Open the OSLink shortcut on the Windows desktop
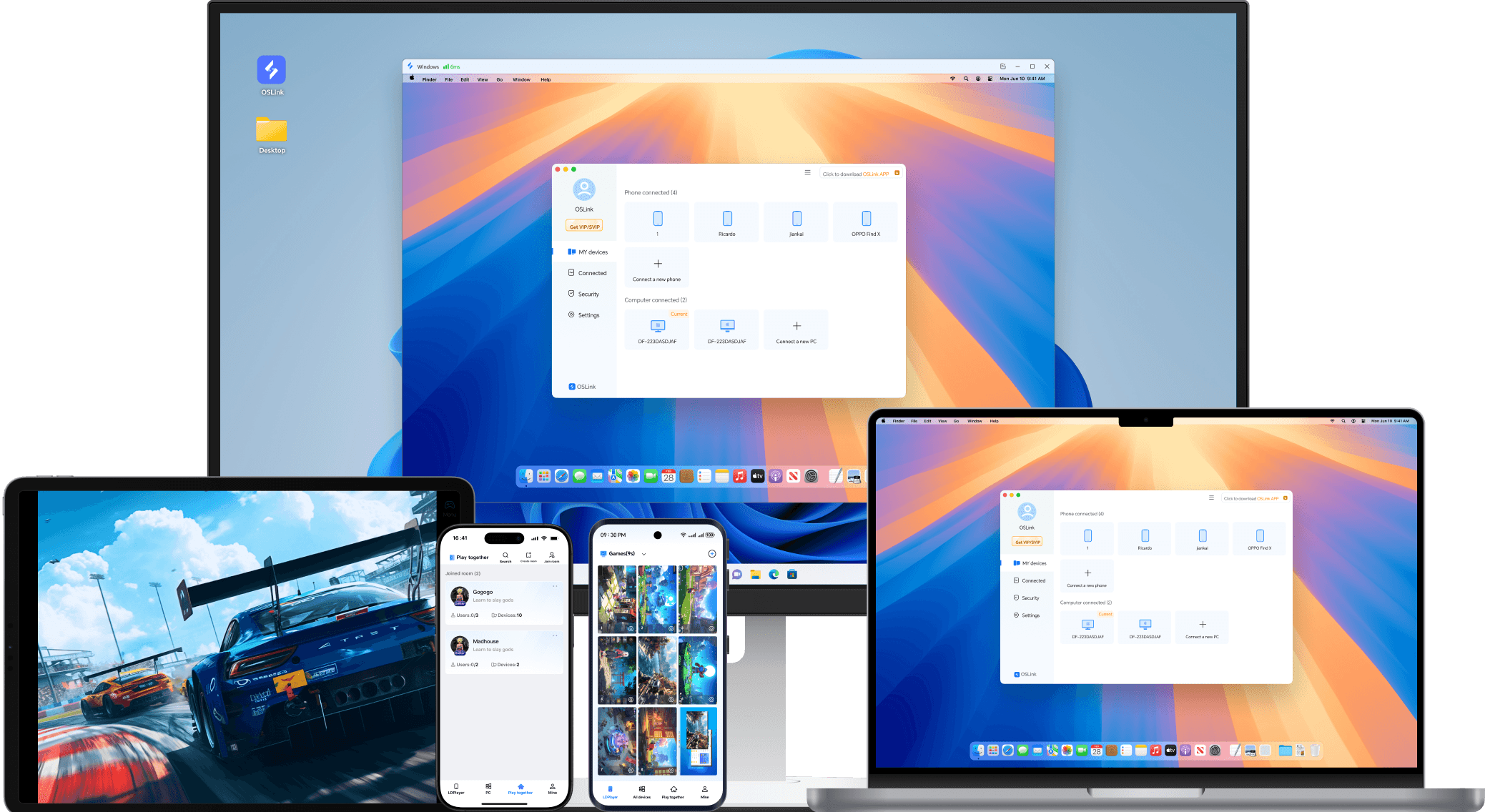 pos(272,75)
